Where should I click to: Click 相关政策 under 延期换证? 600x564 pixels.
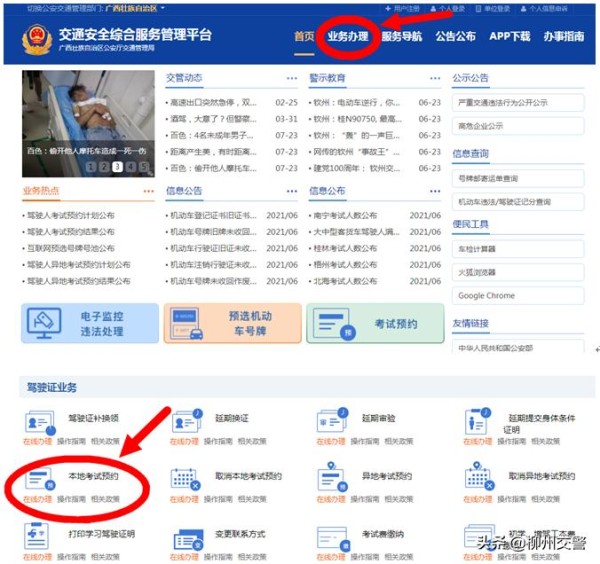[252, 441]
